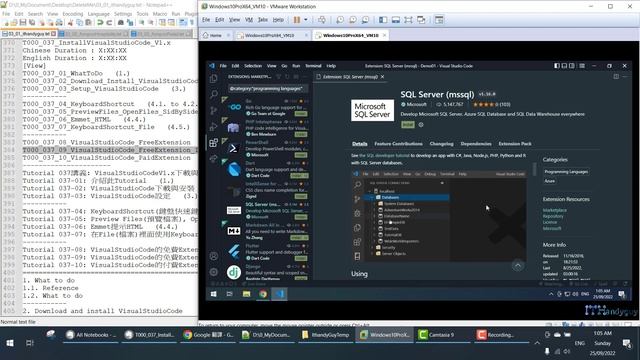Toggle primary sidebar layout icon in VS Code title bar

(557, 66)
